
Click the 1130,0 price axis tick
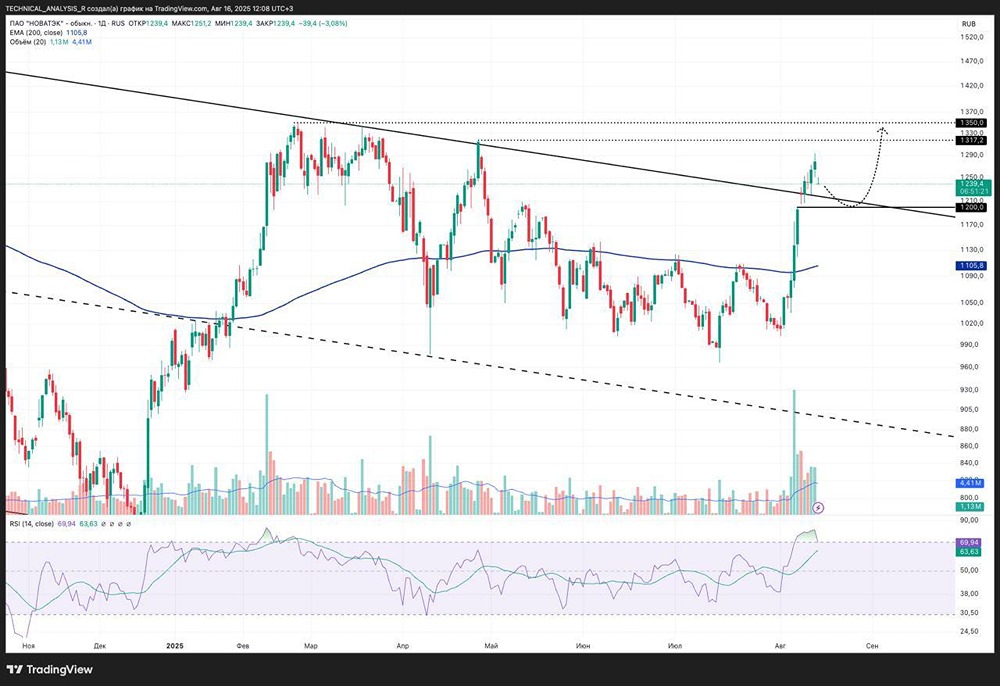971,250
